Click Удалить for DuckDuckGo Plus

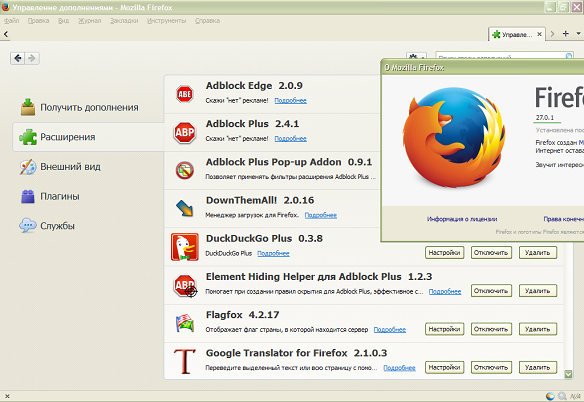(537, 253)
